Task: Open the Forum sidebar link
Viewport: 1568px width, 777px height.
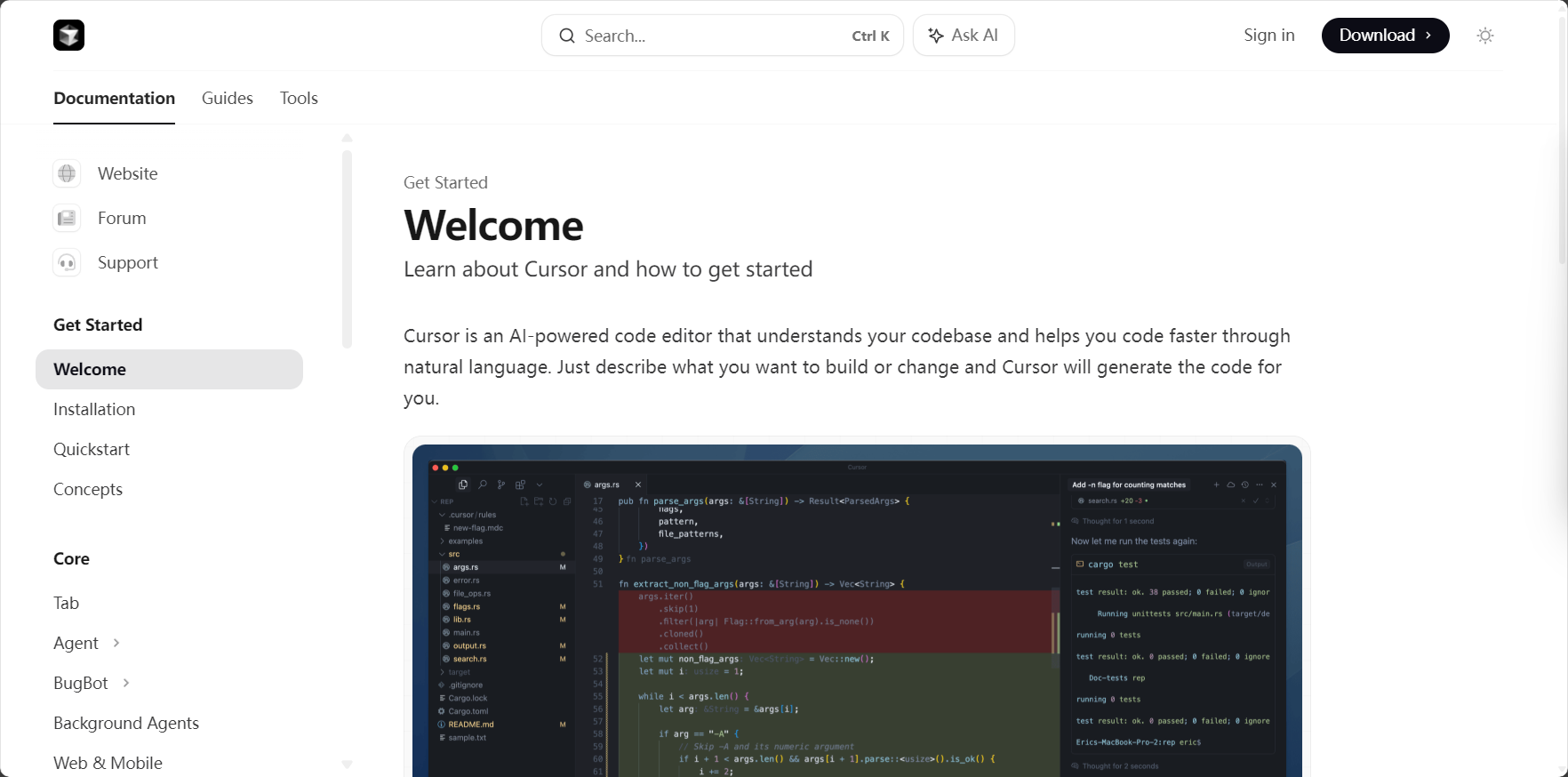Action: point(122,218)
